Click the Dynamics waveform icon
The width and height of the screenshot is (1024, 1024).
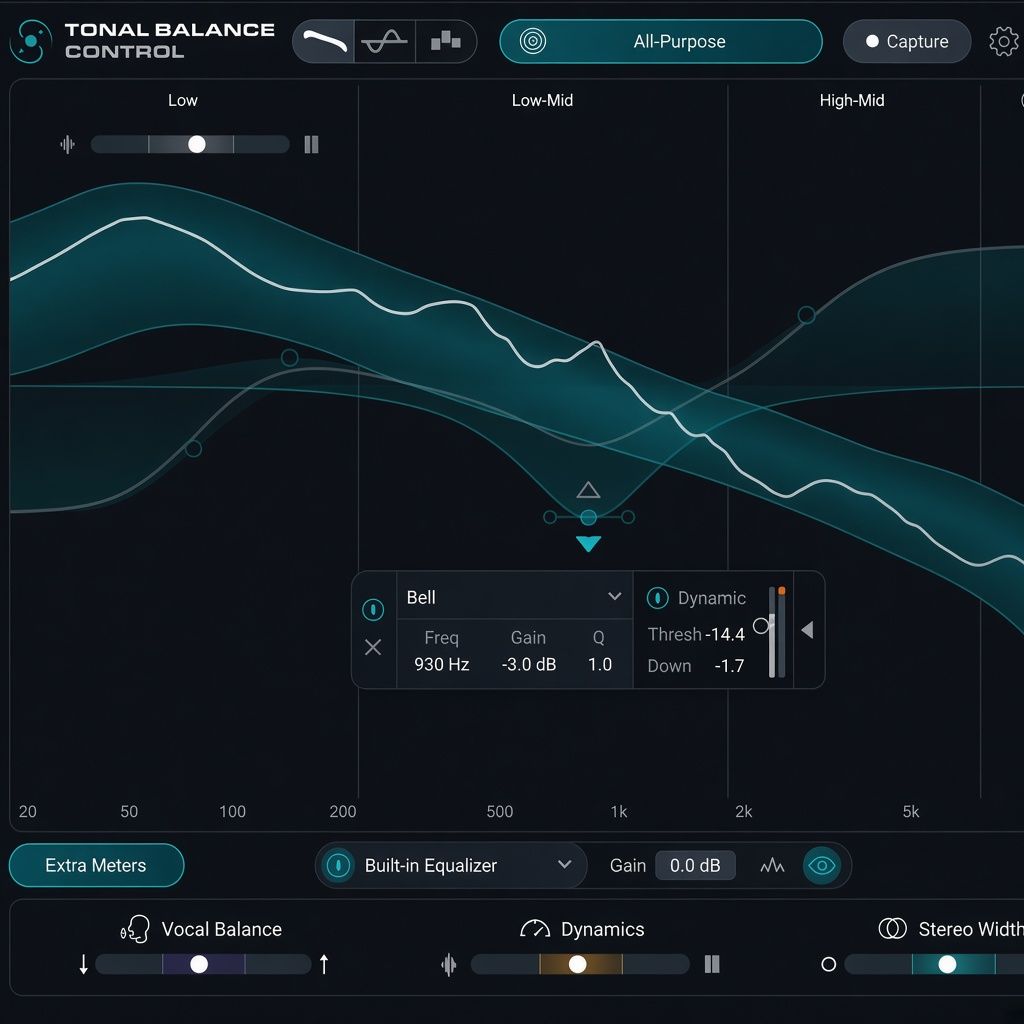click(x=449, y=964)
